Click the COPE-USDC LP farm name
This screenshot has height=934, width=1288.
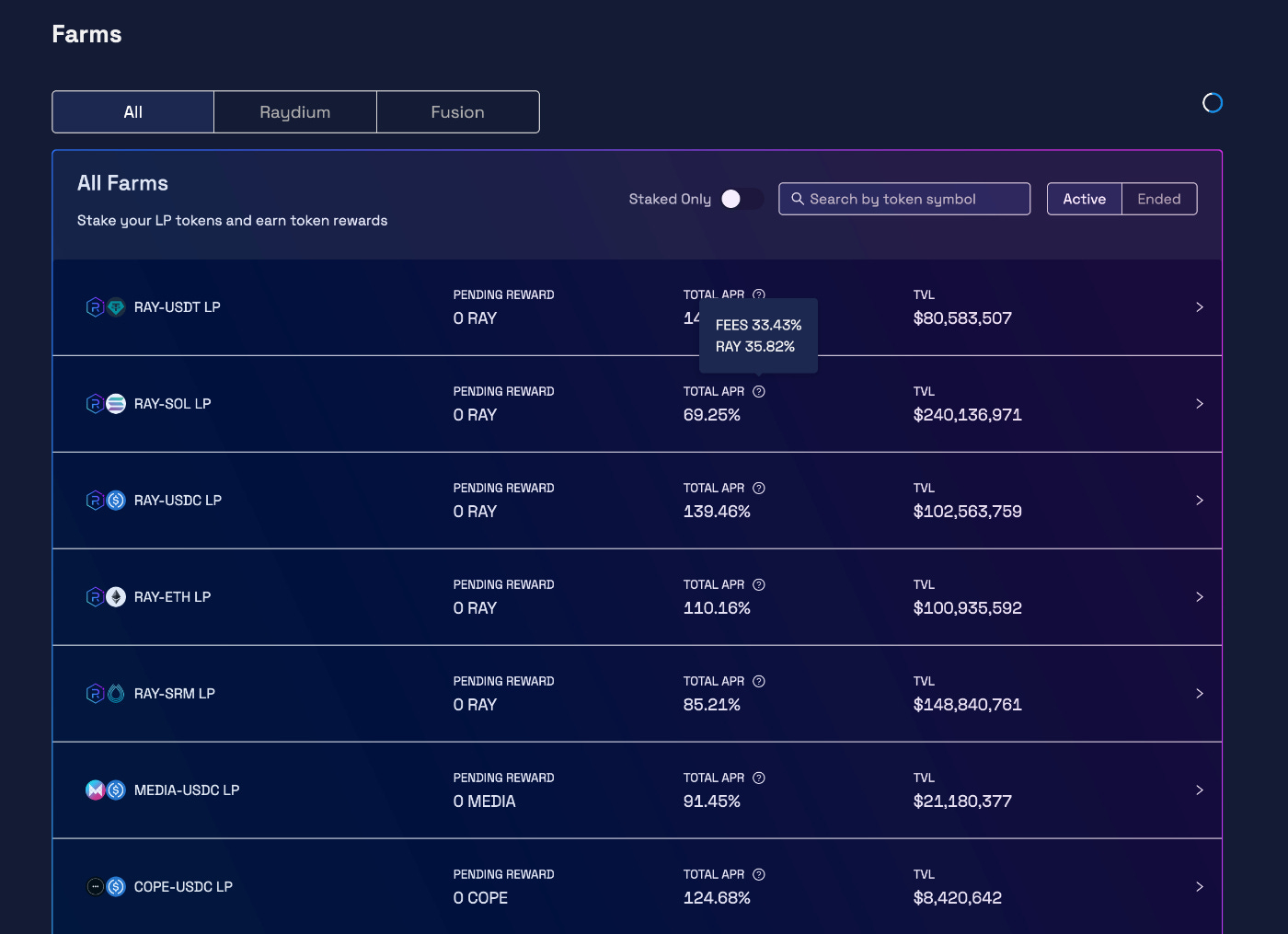(184, 887)
